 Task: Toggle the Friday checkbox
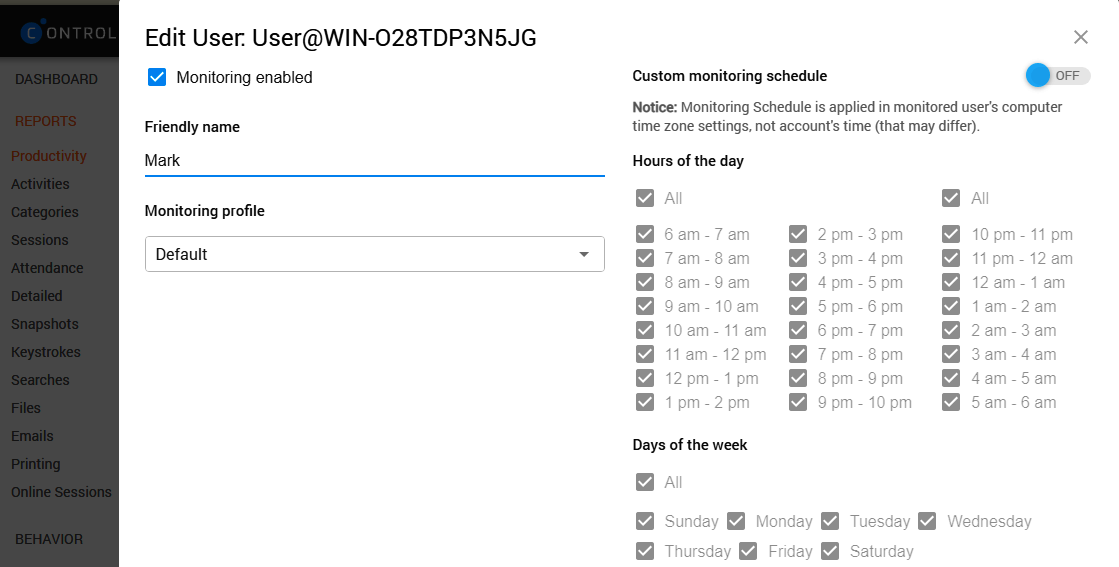[749, 551]
